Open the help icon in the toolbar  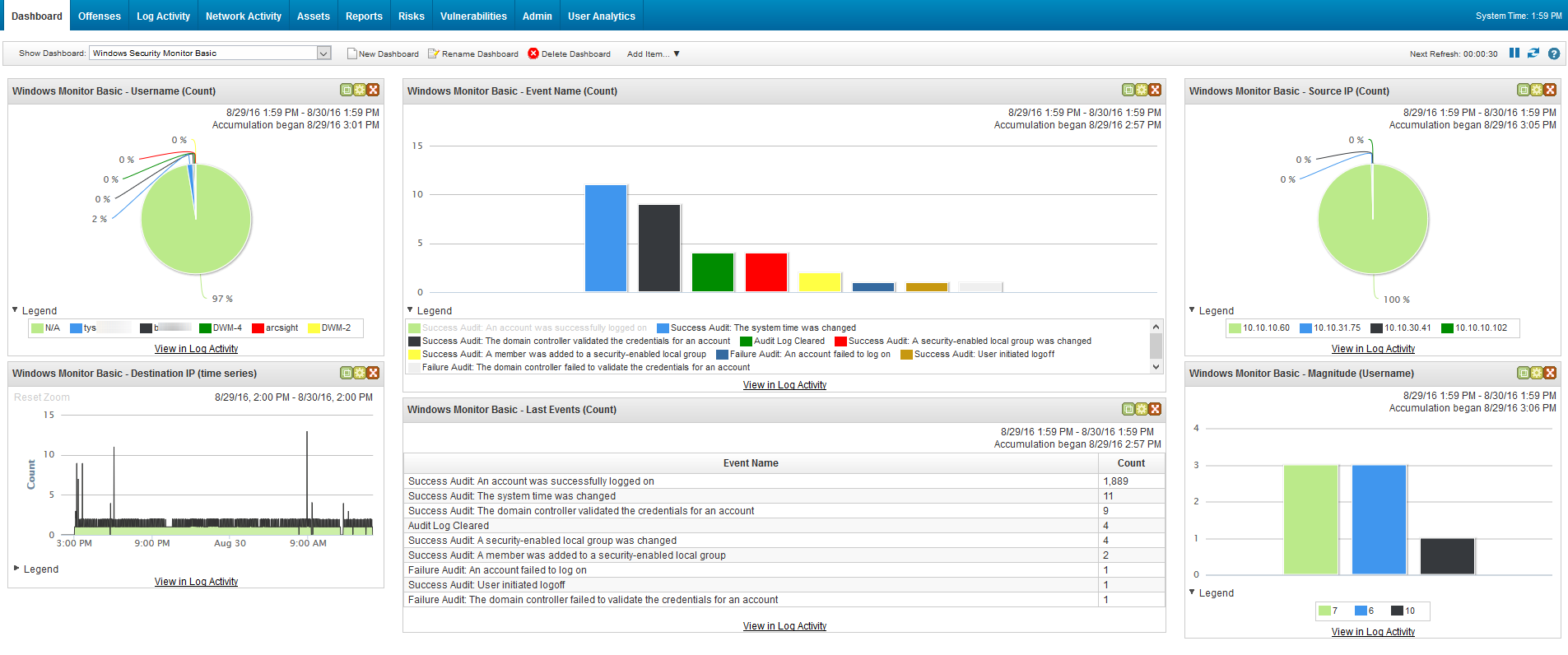click(x=1554, y=53)
